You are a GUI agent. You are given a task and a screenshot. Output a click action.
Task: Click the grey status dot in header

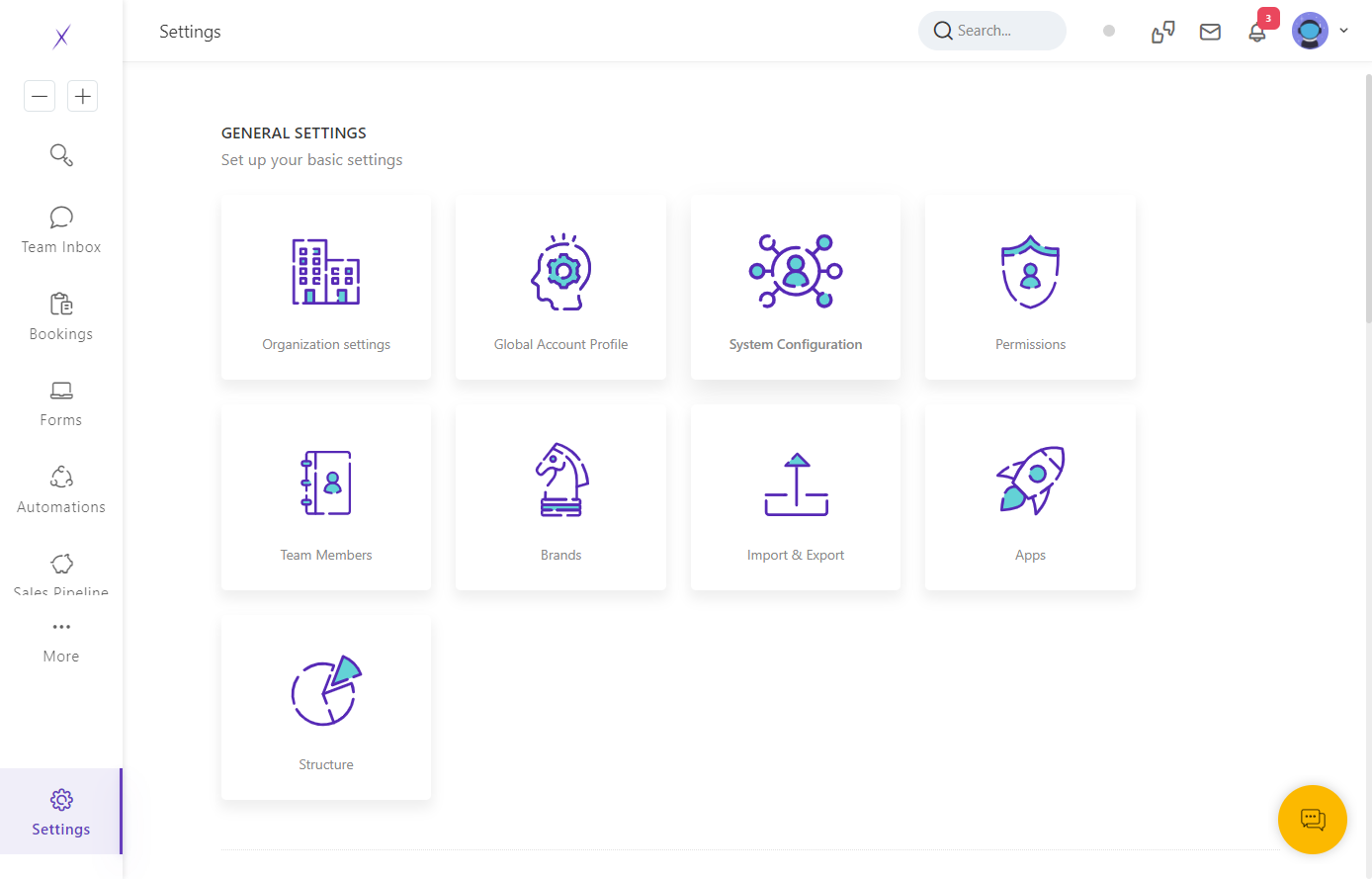[x=1109, y=31]
